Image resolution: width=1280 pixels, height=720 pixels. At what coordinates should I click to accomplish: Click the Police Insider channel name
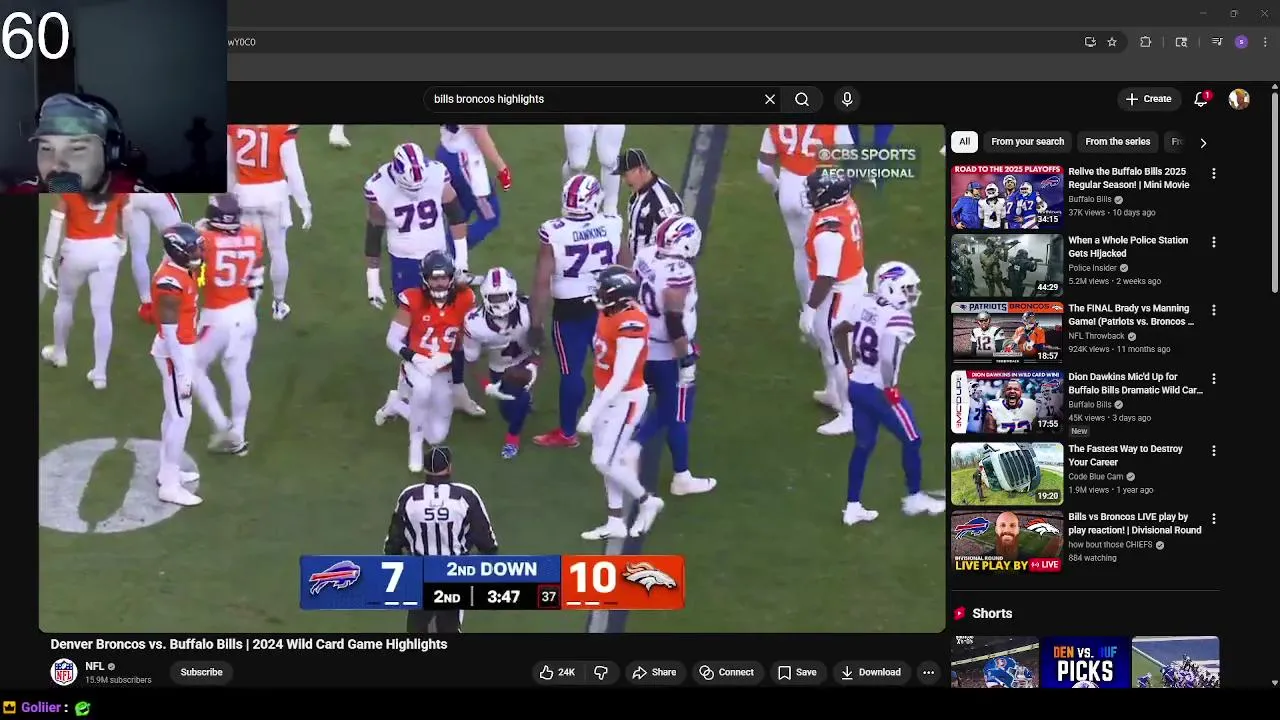point(1092,268)
